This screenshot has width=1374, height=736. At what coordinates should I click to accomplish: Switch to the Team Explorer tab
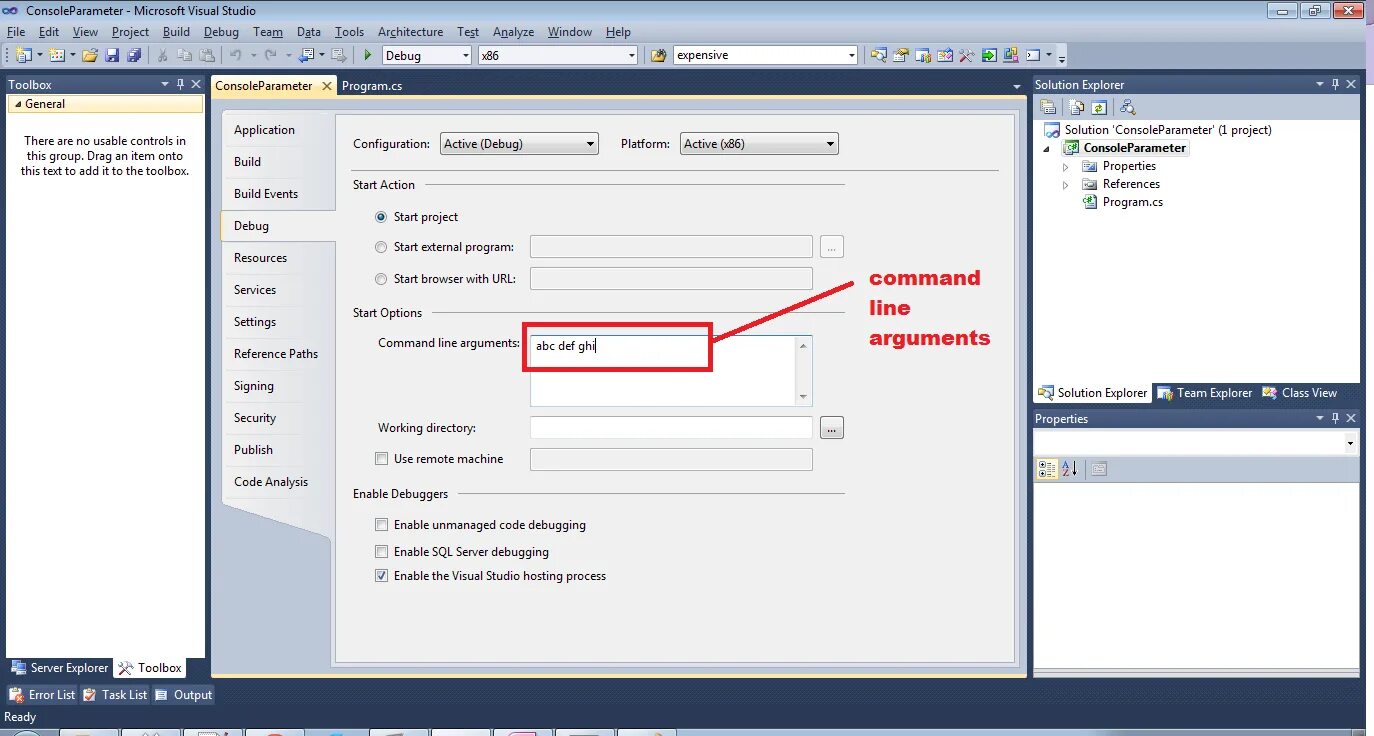(1205, 393)
